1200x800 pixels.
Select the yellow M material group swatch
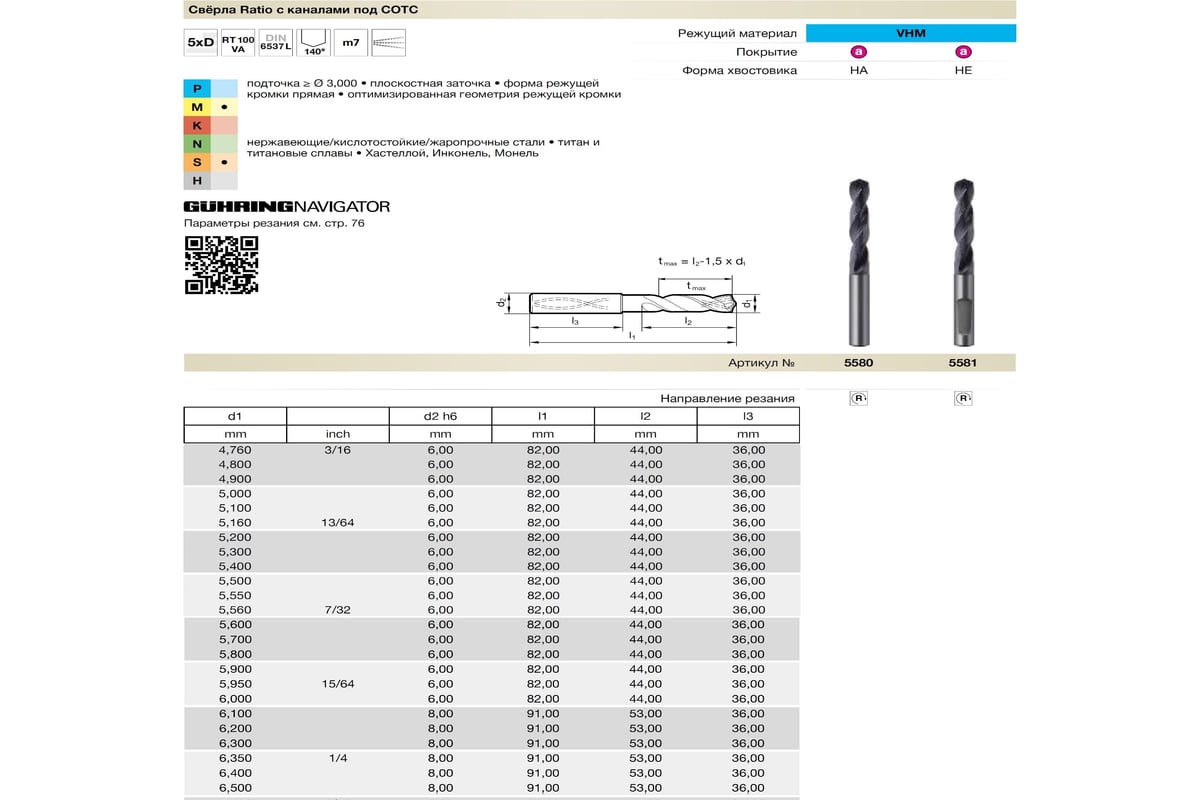(197, 107)
